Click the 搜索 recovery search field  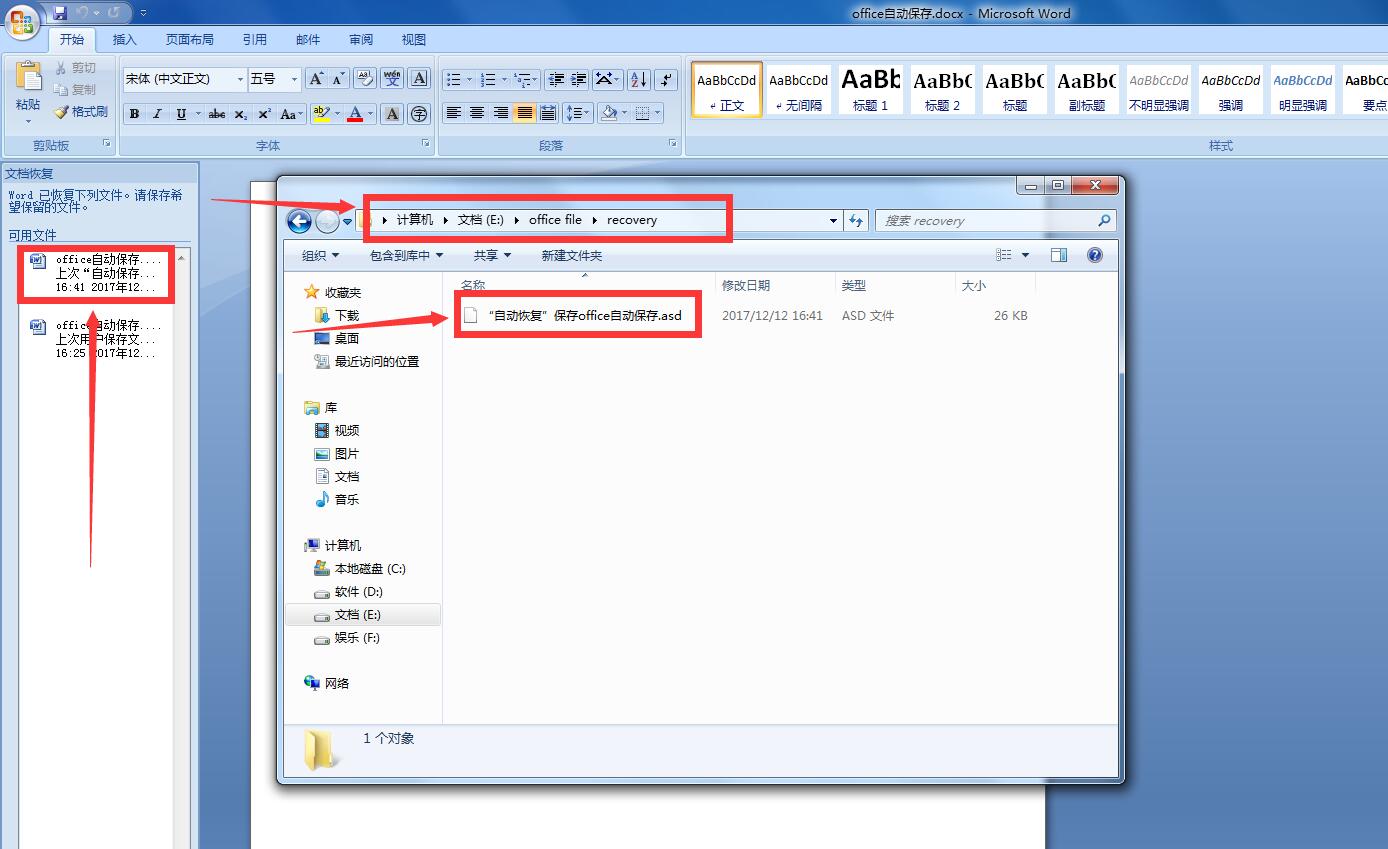tap(995, 221)
